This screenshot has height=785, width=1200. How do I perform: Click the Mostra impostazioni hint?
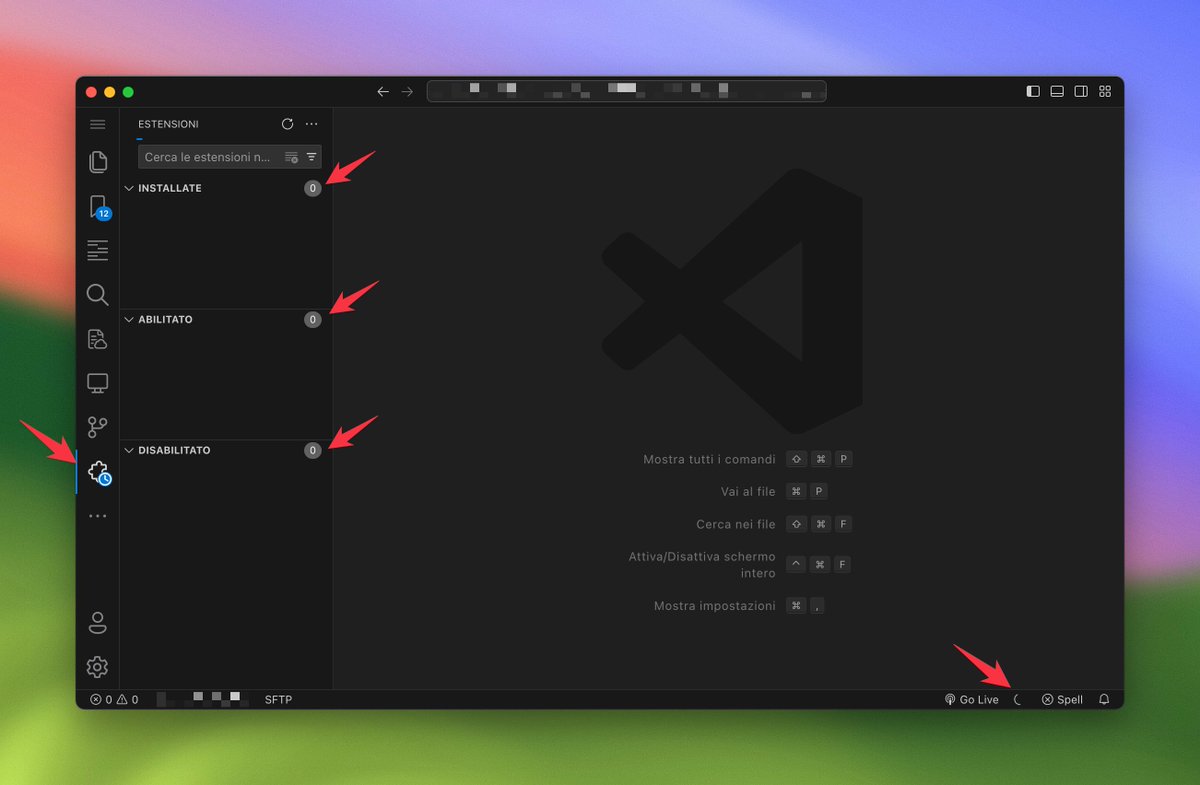pos(715,606)
